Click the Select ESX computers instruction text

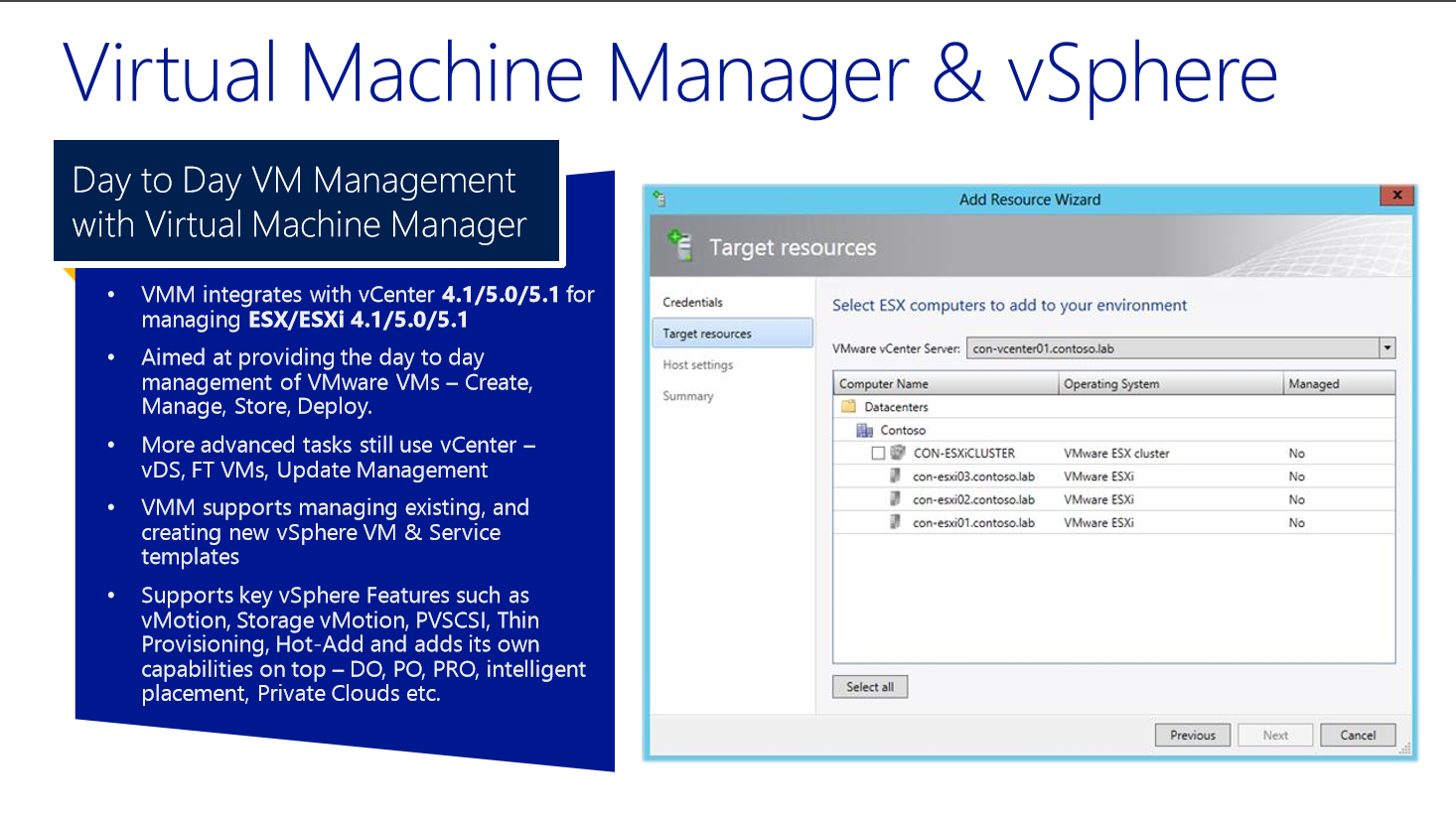tap(1009, 305)
